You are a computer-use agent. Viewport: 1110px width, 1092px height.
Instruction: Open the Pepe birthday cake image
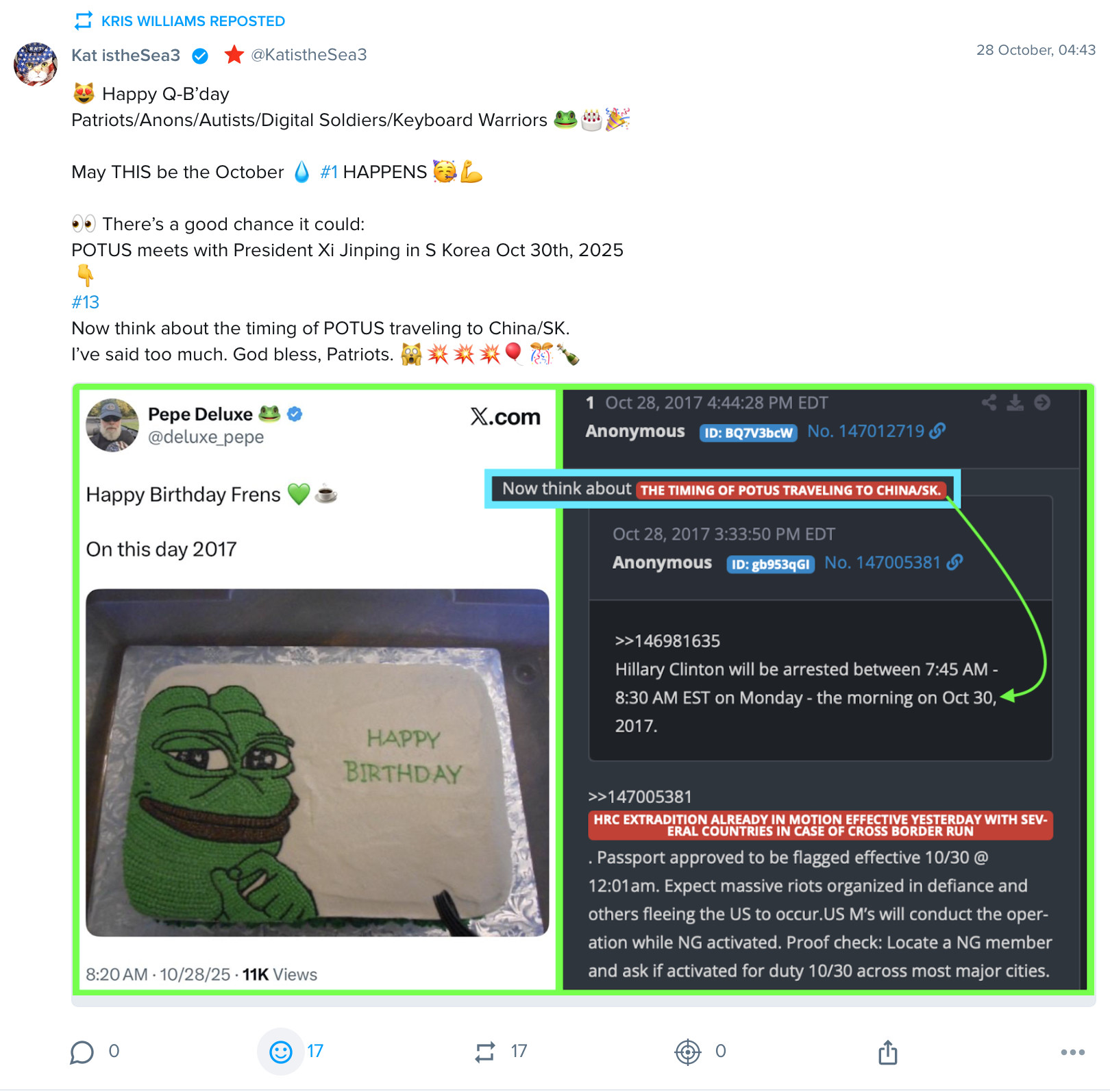(317, 762)
